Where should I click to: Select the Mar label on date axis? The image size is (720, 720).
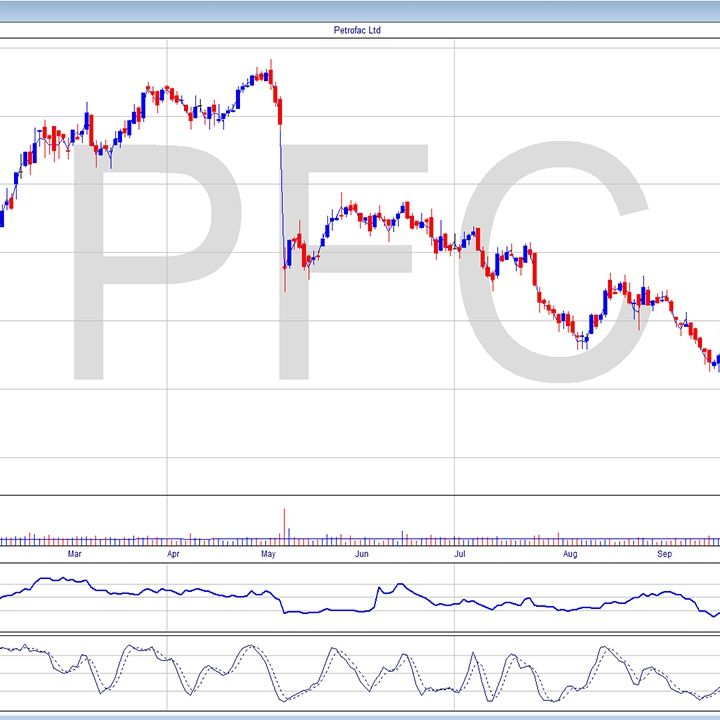point(73,552)
